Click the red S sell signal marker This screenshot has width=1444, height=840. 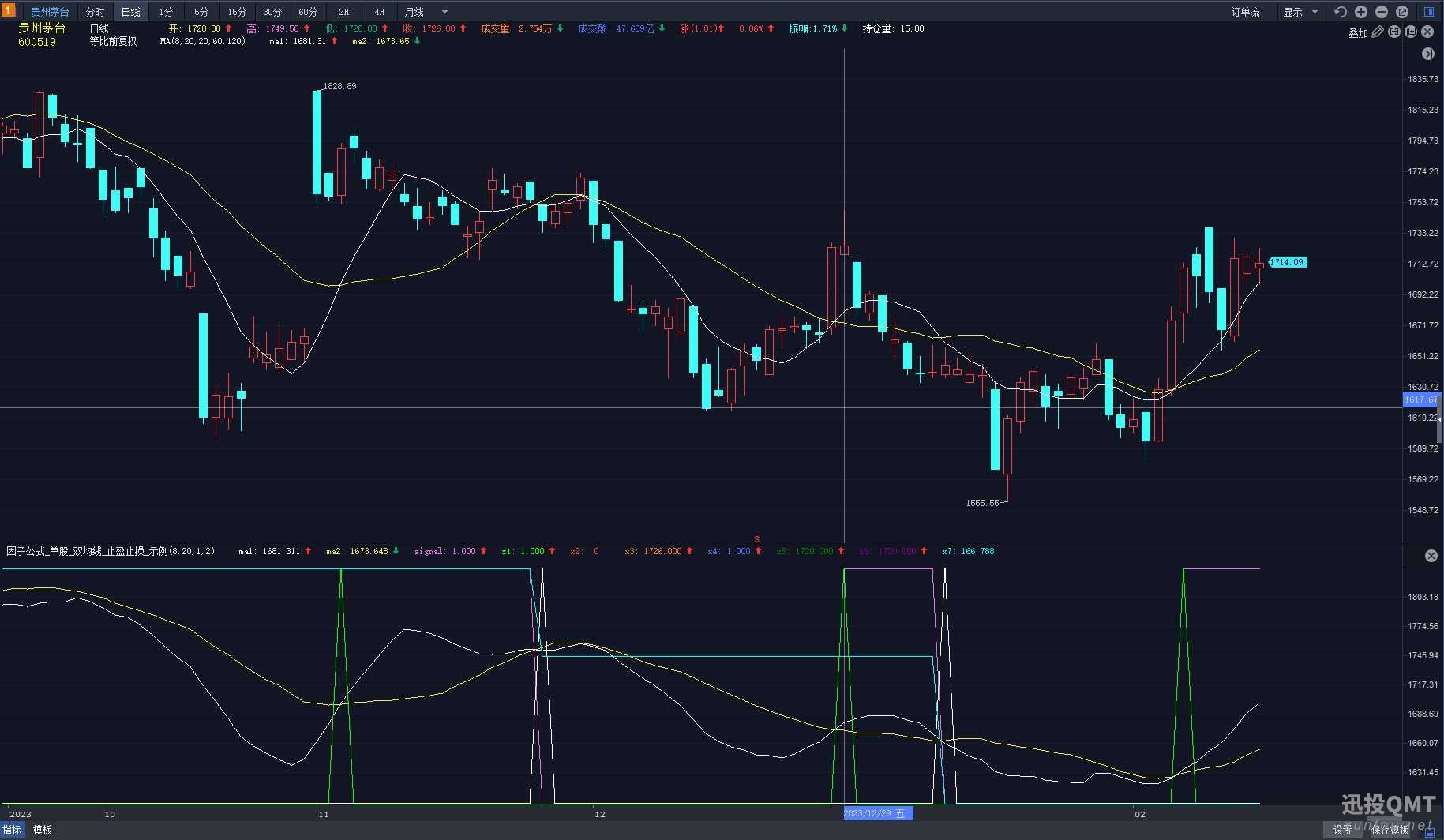(x=756, y=539)
